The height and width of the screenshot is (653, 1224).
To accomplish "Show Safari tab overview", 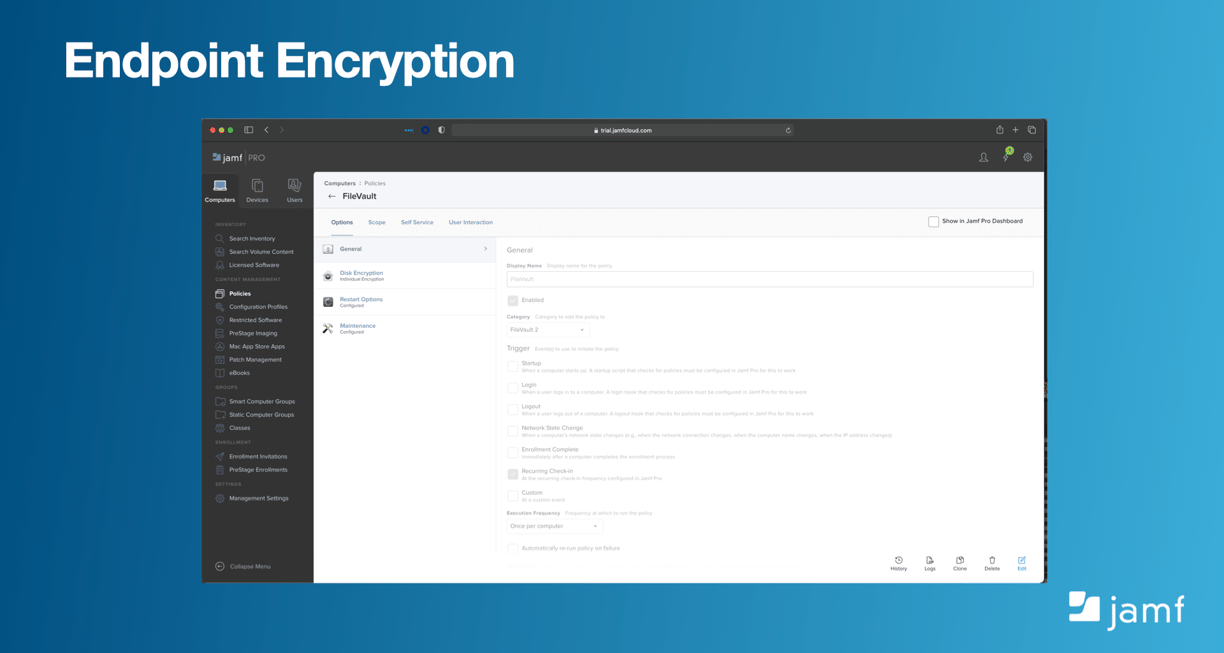I will tap(1032, 130).
